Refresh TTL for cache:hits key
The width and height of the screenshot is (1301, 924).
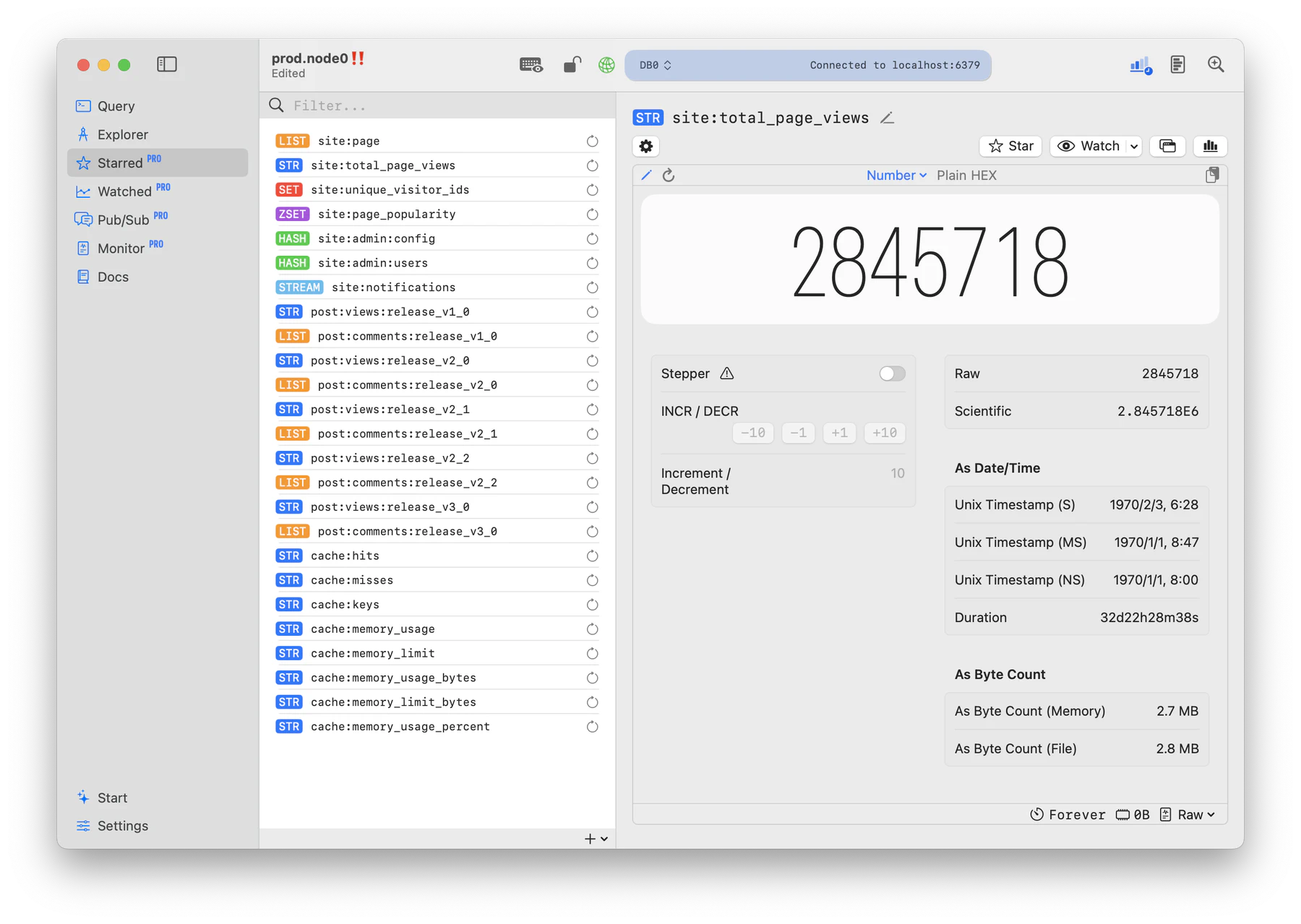(593, 556)
